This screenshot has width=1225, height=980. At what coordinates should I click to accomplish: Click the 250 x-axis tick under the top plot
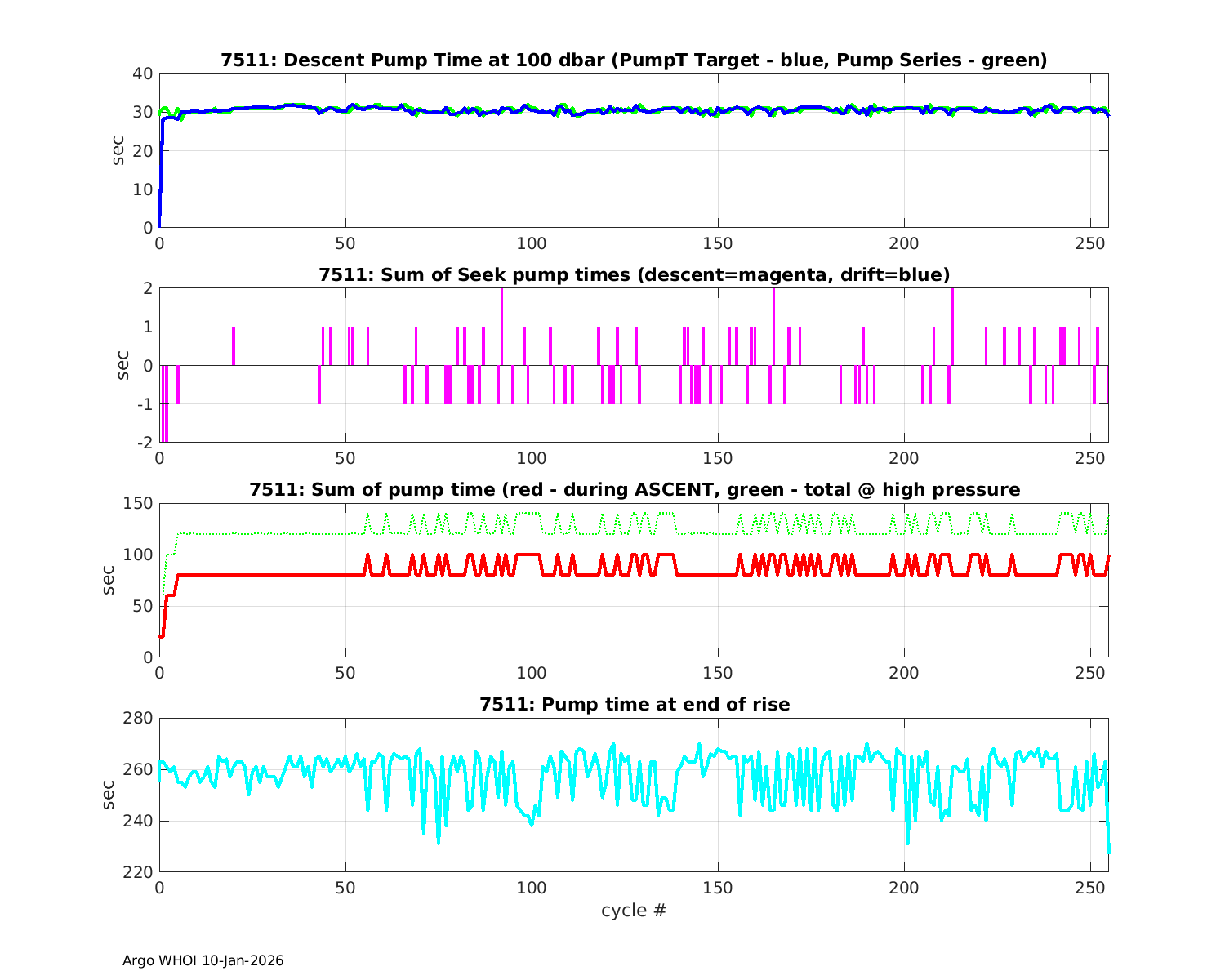[1090, 244]
